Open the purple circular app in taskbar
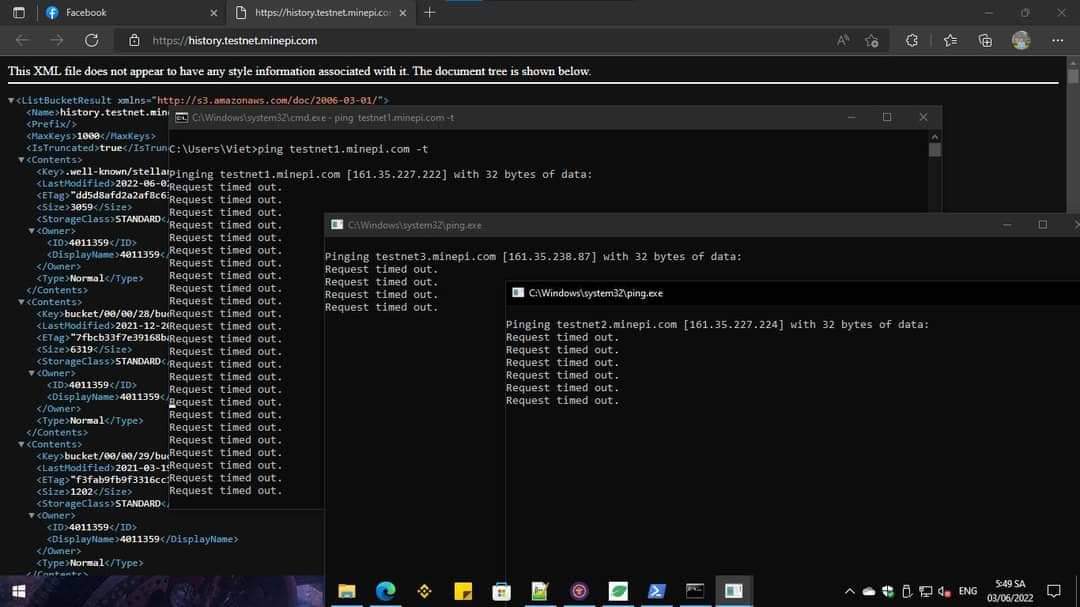 click(579, 591)
